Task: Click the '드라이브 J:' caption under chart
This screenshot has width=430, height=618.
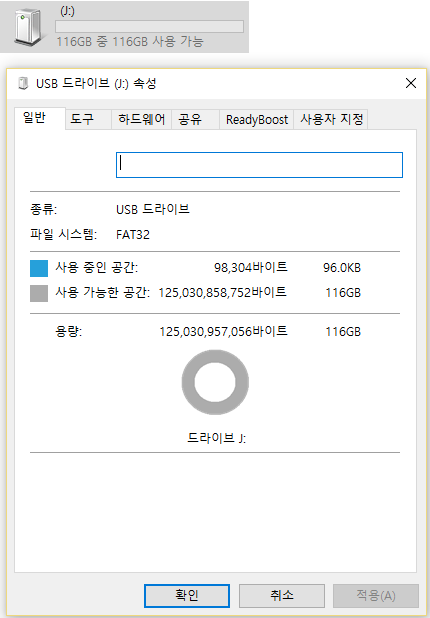Action: pos(216,438)
